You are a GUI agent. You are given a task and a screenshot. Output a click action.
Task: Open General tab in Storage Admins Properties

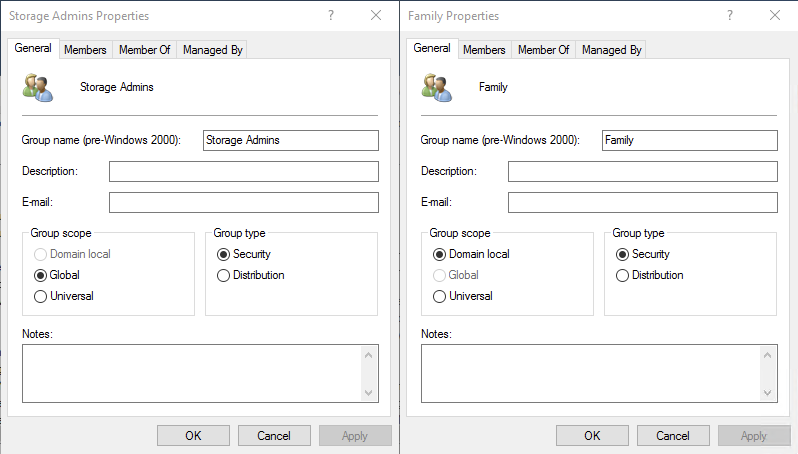pos(33,48)
